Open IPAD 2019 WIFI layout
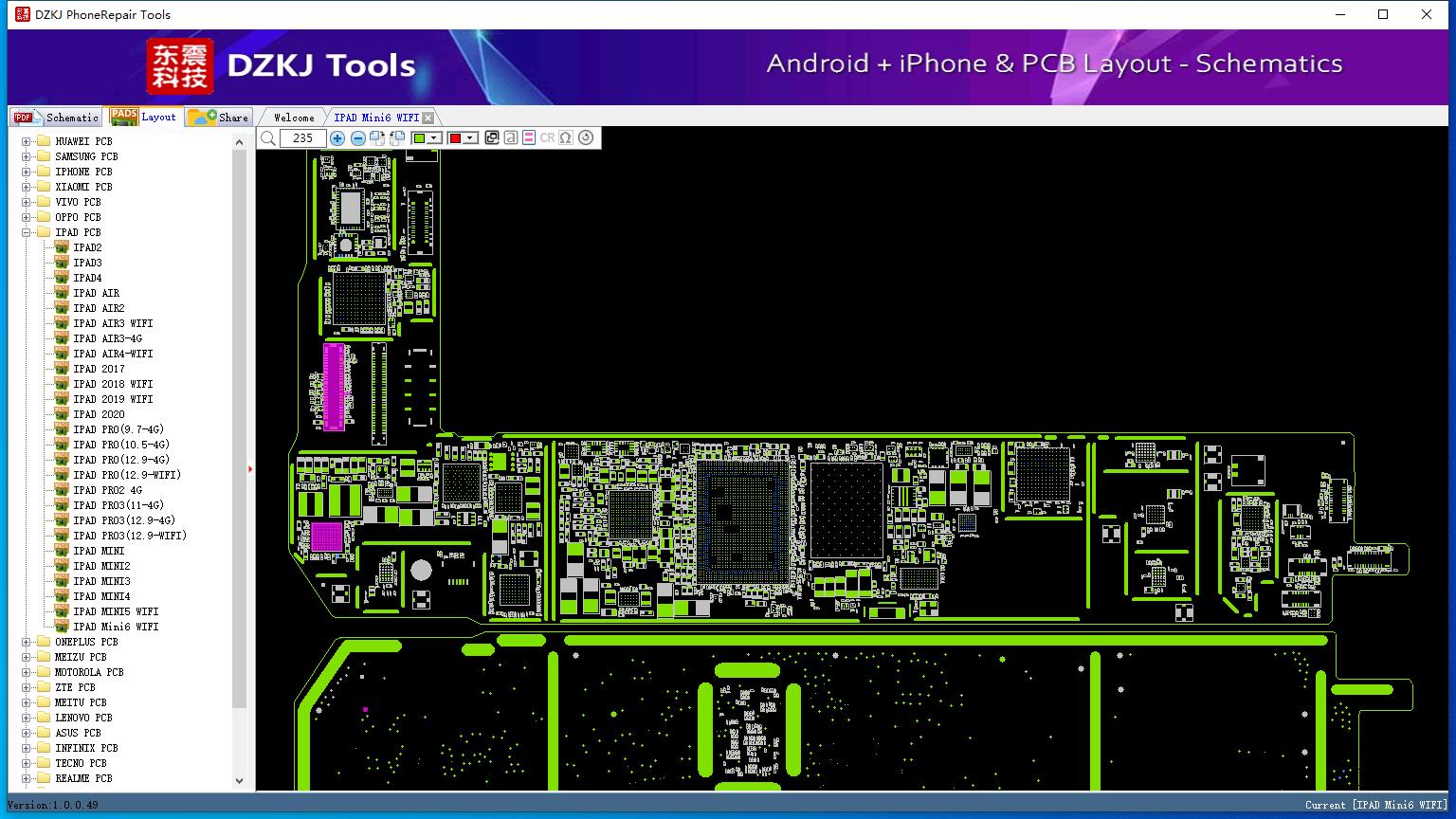Screen dimensions: 1456x819 (x=113, y=399)
